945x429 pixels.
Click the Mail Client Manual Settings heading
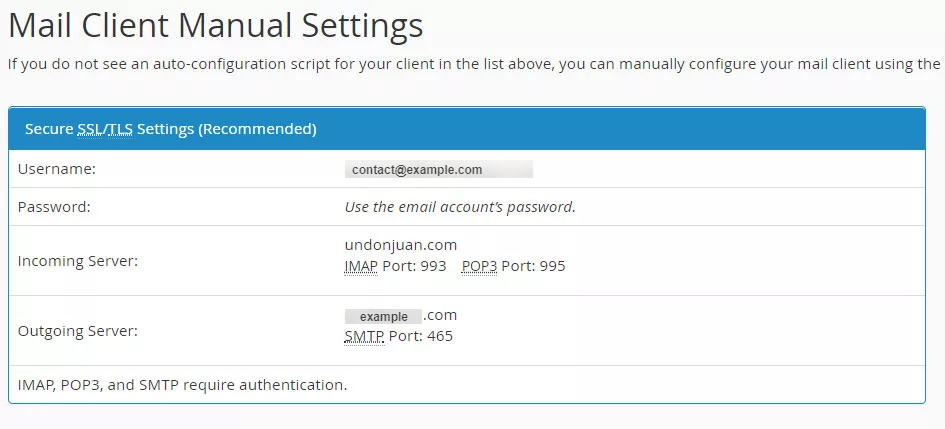(x=216, y=27)
